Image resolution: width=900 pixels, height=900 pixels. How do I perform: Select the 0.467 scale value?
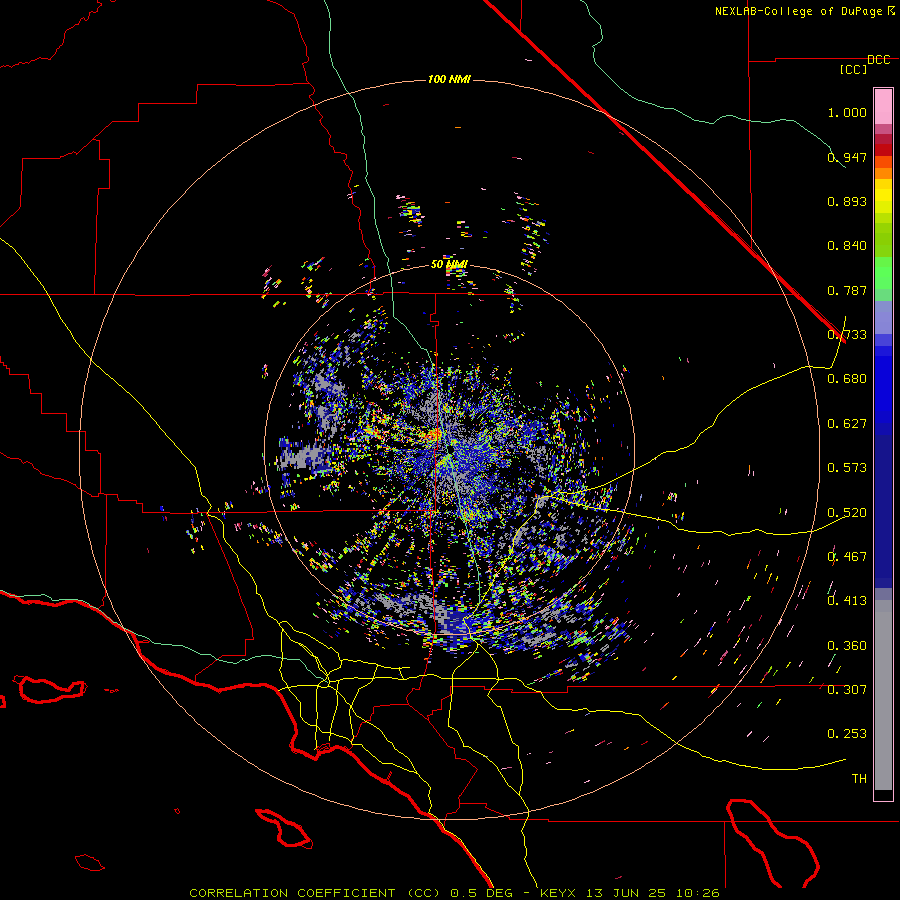pos(847,557)
